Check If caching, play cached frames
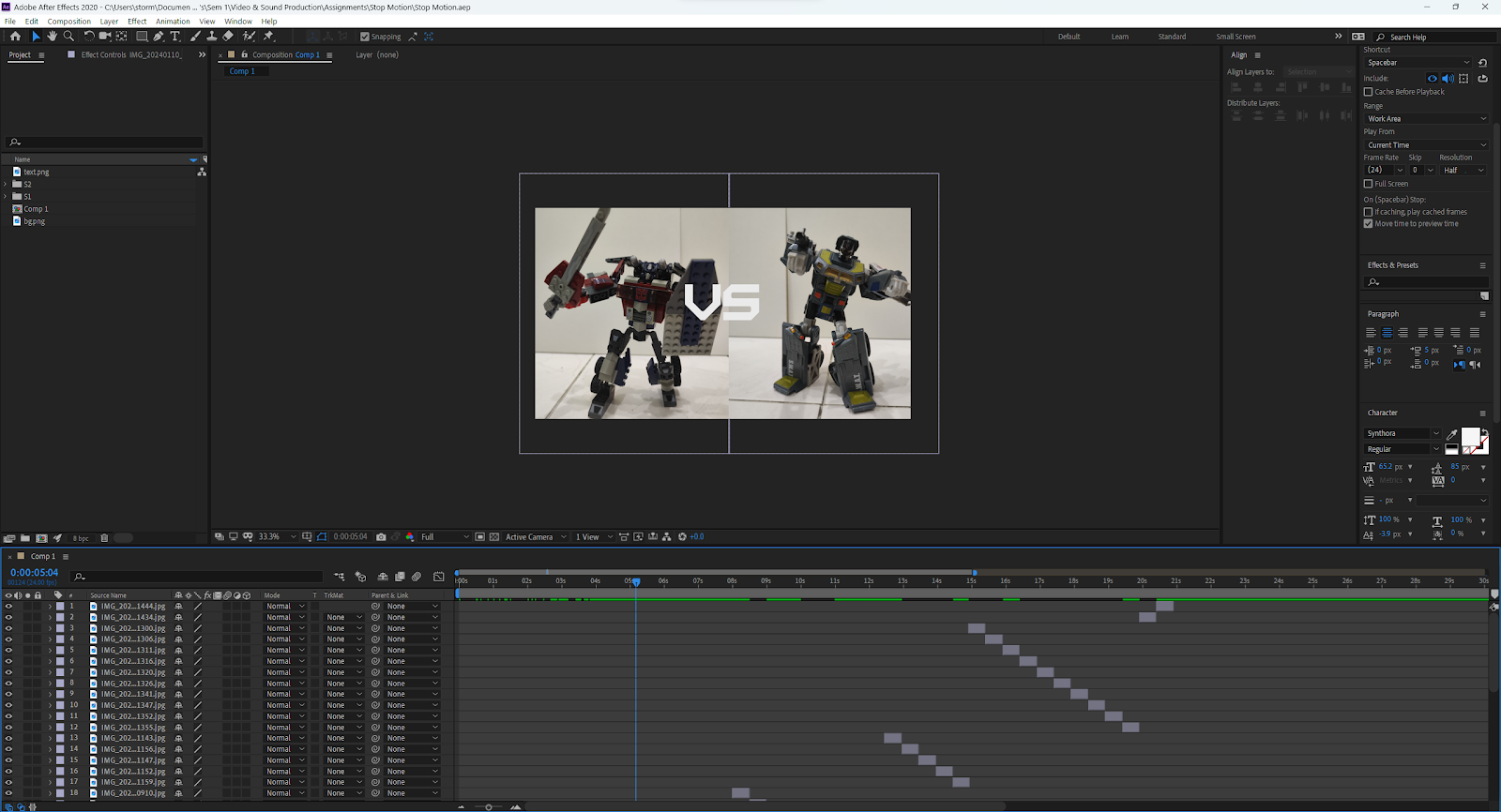The image size is (1501, 812). (x=1368, y=212)
